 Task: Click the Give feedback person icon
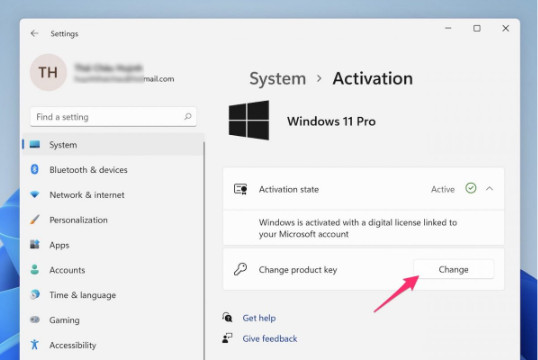pos(227,338)
